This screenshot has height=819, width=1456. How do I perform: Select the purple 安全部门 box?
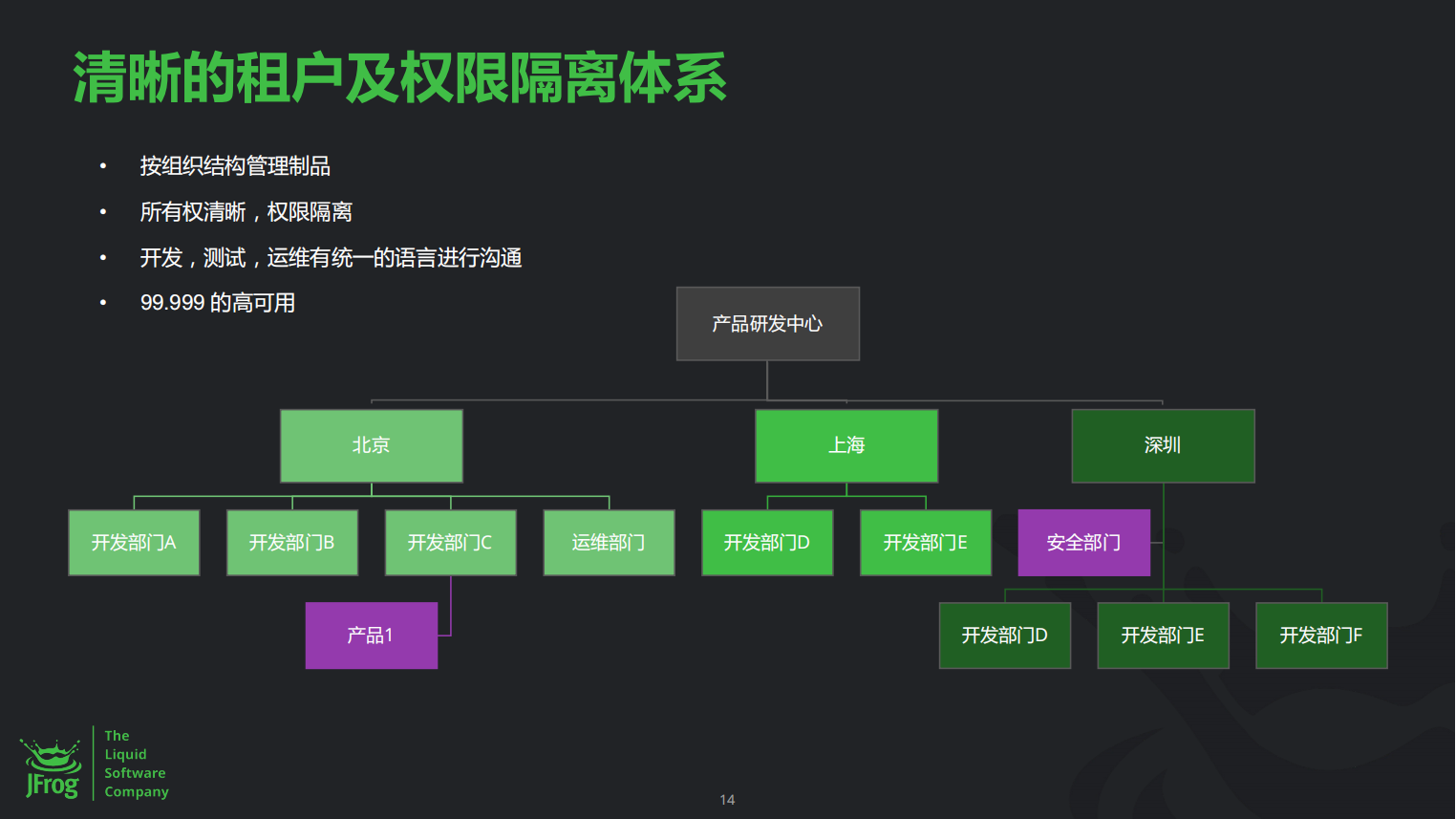[x=1083, y=543]
